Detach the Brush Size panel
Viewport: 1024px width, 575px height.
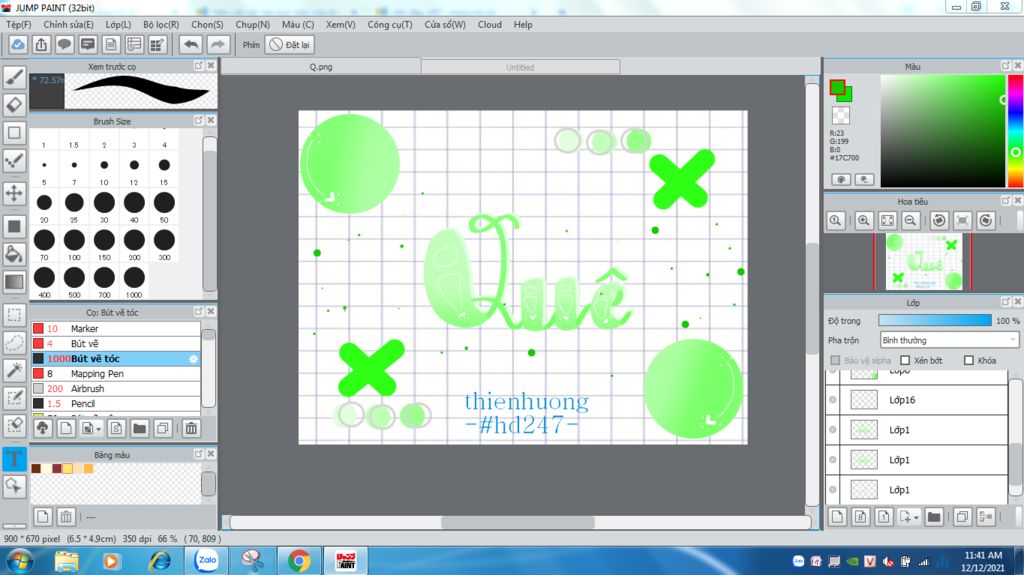click(x=199, y=121)
